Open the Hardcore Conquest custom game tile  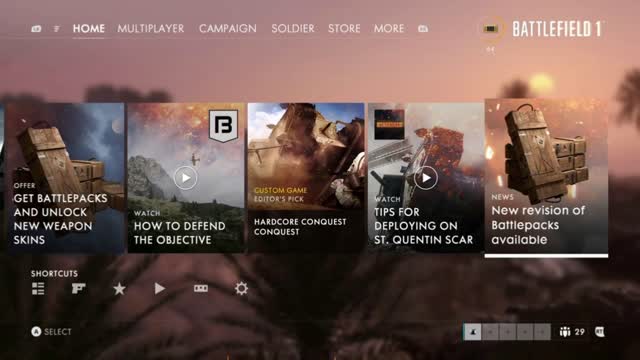(x=306, y=178)
